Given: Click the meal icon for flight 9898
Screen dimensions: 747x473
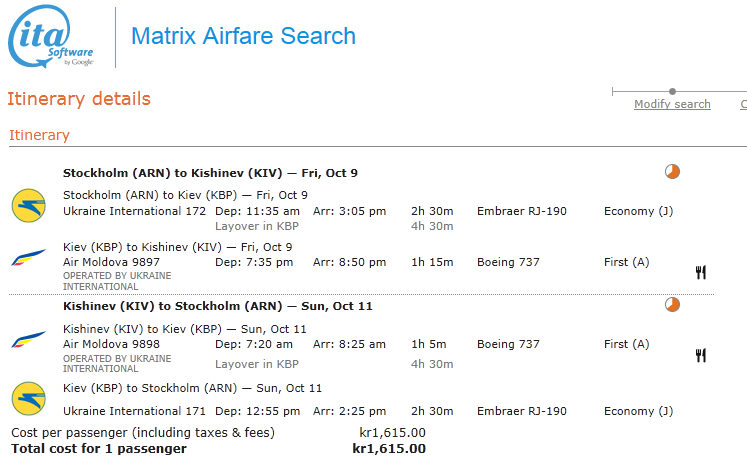Looking at the screenshot, I should coord(701,354).
